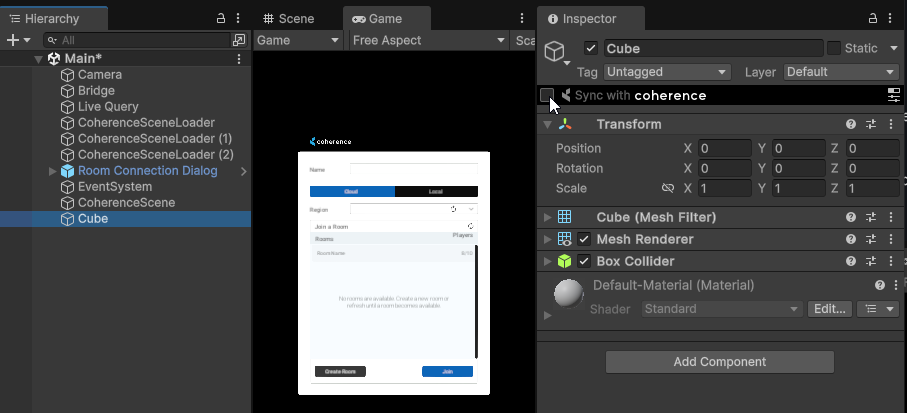Click the search-by-type icon beside Hierarchy search

click(239, 40)
